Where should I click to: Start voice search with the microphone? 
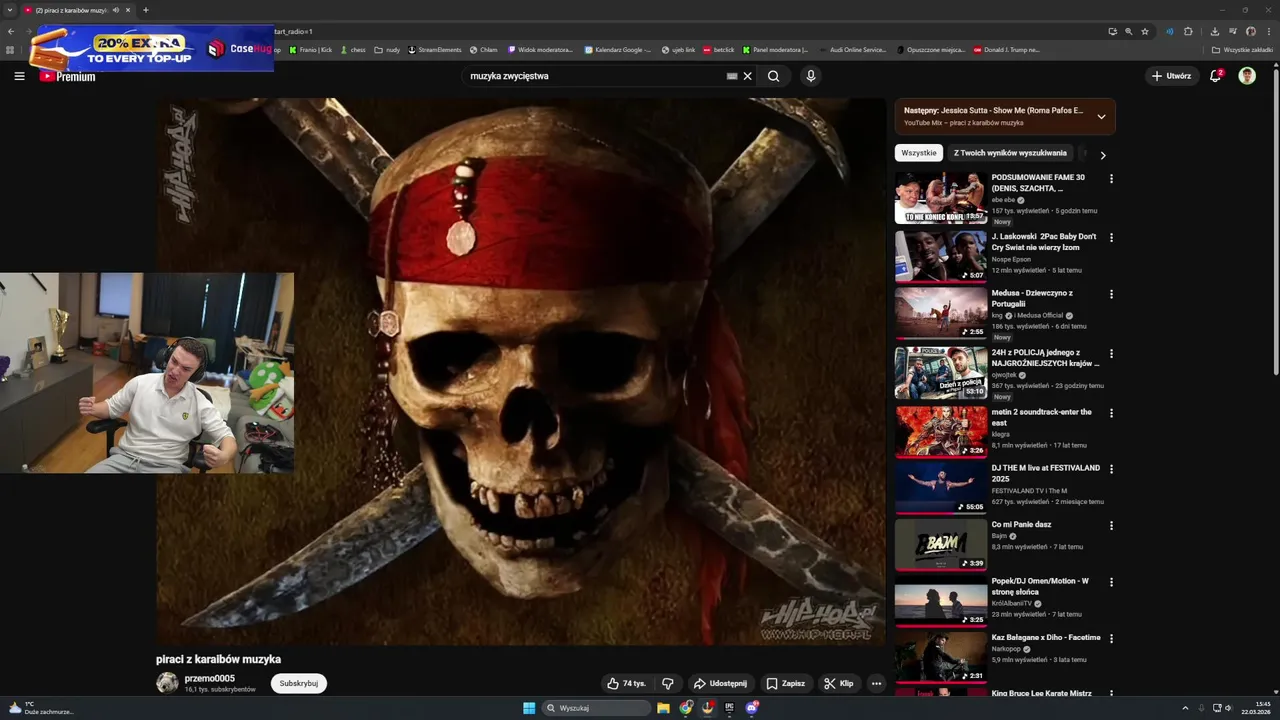coord(811,76)
